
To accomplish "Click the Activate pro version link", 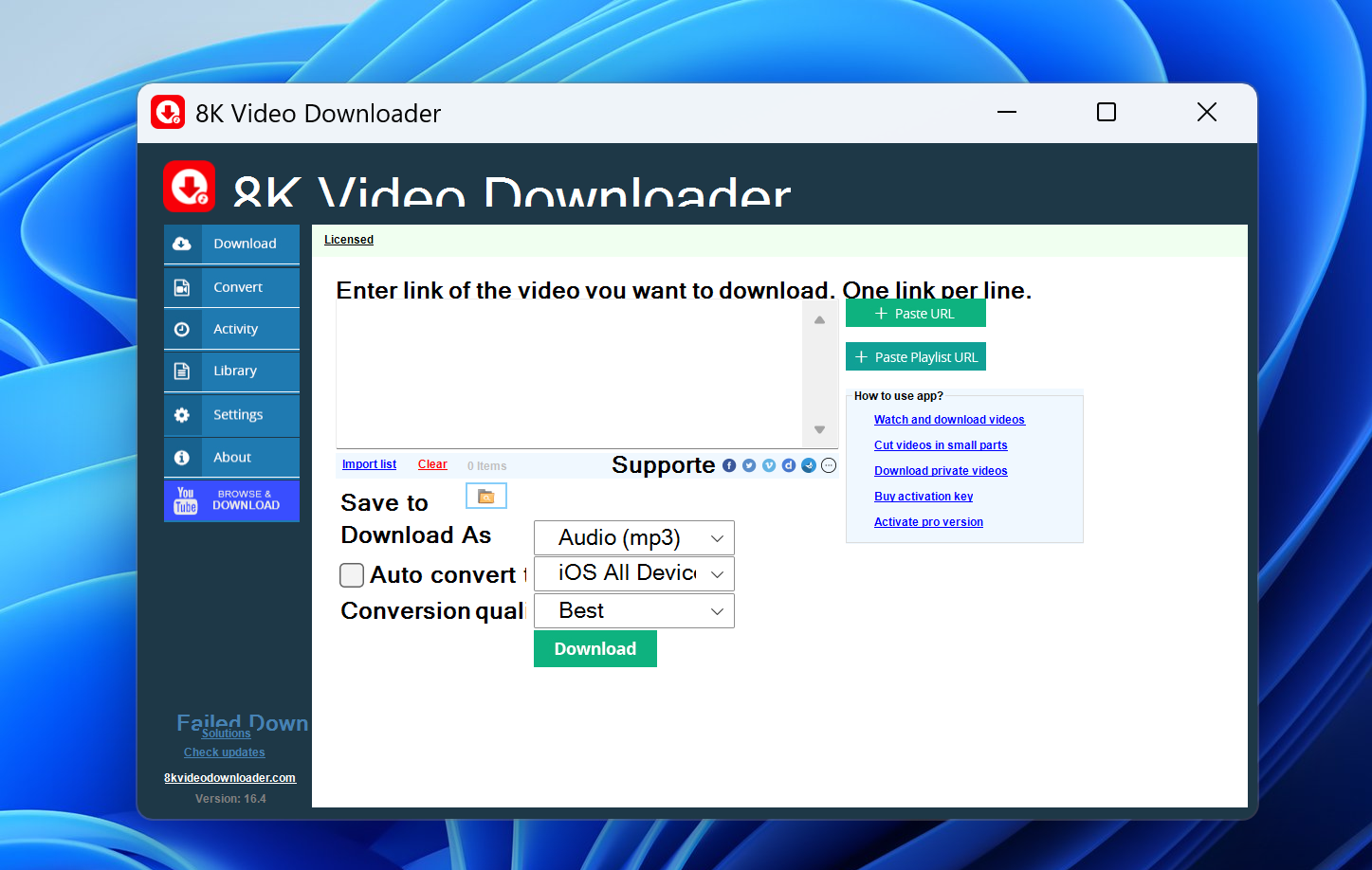I will coord(928,522).
